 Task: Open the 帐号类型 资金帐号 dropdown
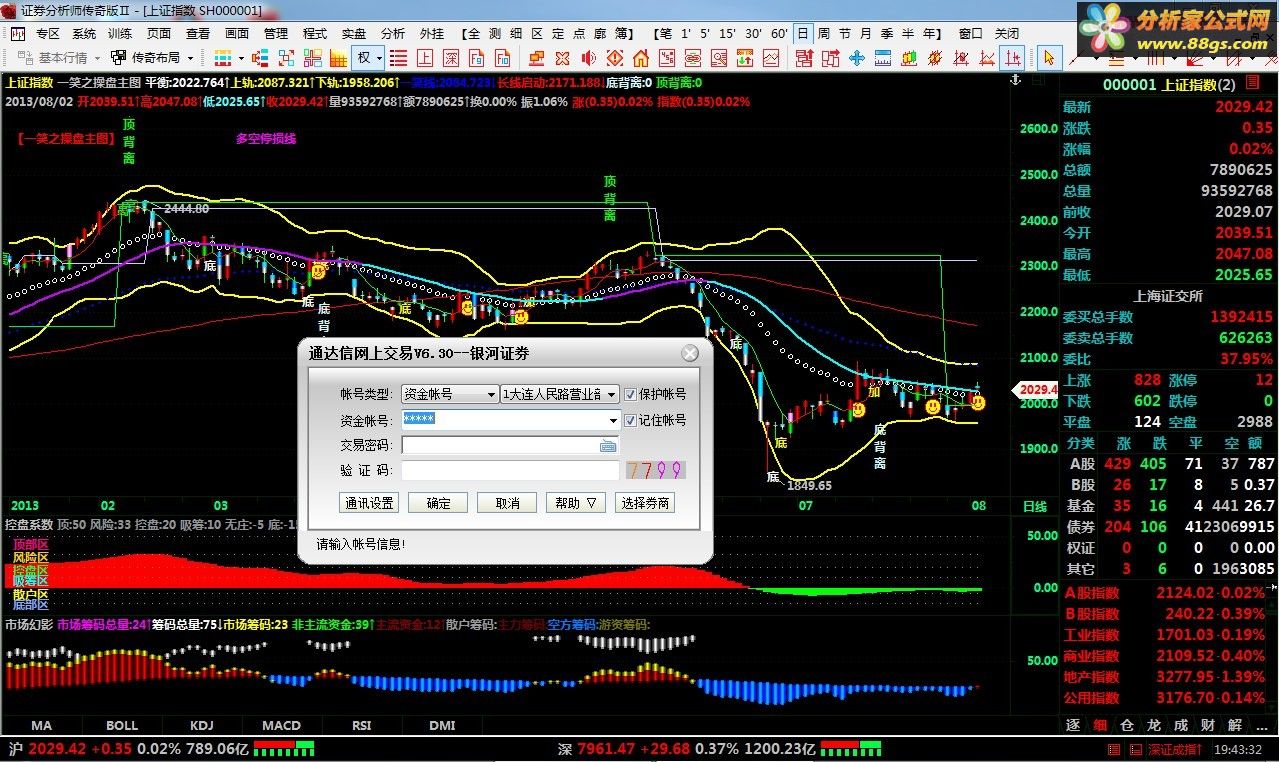click(x=449, y=395)
